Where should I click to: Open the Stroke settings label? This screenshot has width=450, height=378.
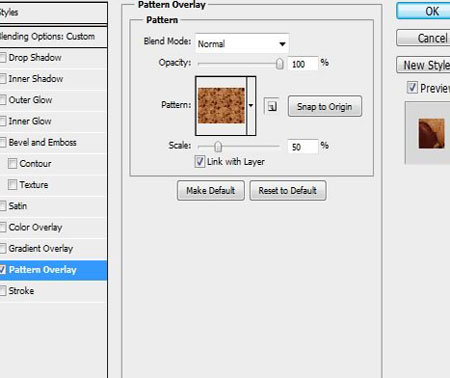21,291
